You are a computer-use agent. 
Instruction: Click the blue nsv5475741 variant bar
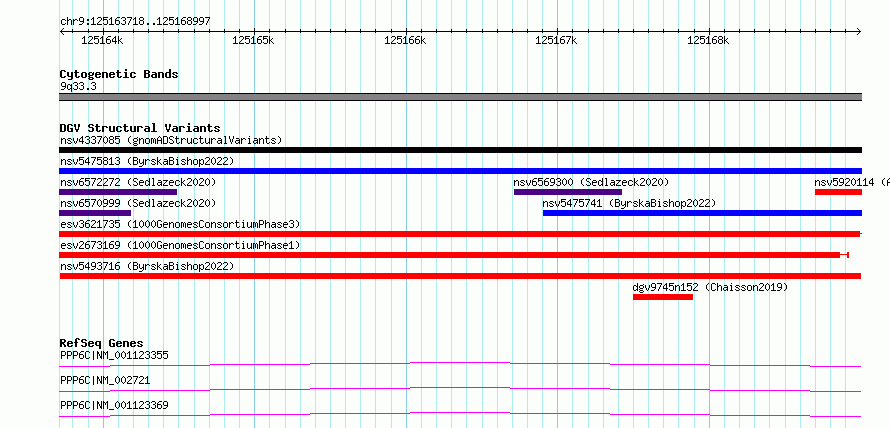point(702,213)
